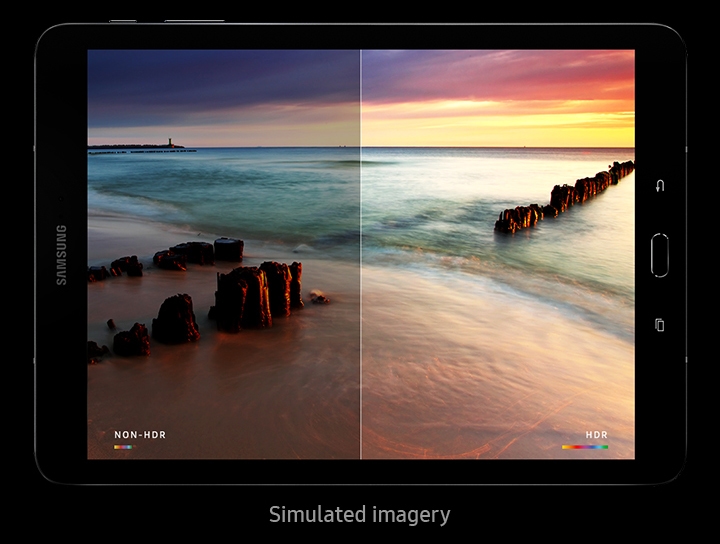The width and height of the screenshot is (720, 544).
Task: Click the wide color bar under HDR
Action: coord(585,447)
